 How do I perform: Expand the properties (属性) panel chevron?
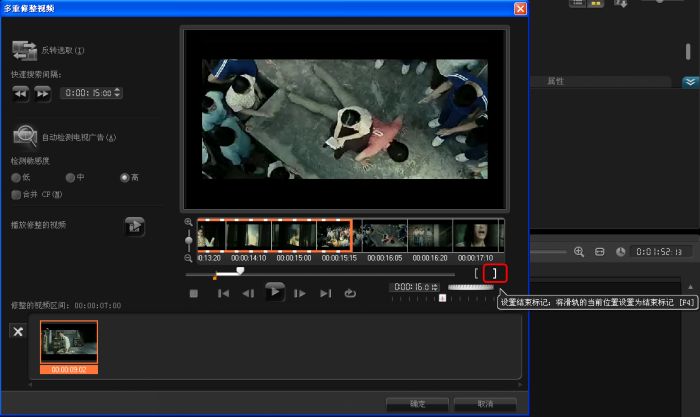tap(690, 82)
